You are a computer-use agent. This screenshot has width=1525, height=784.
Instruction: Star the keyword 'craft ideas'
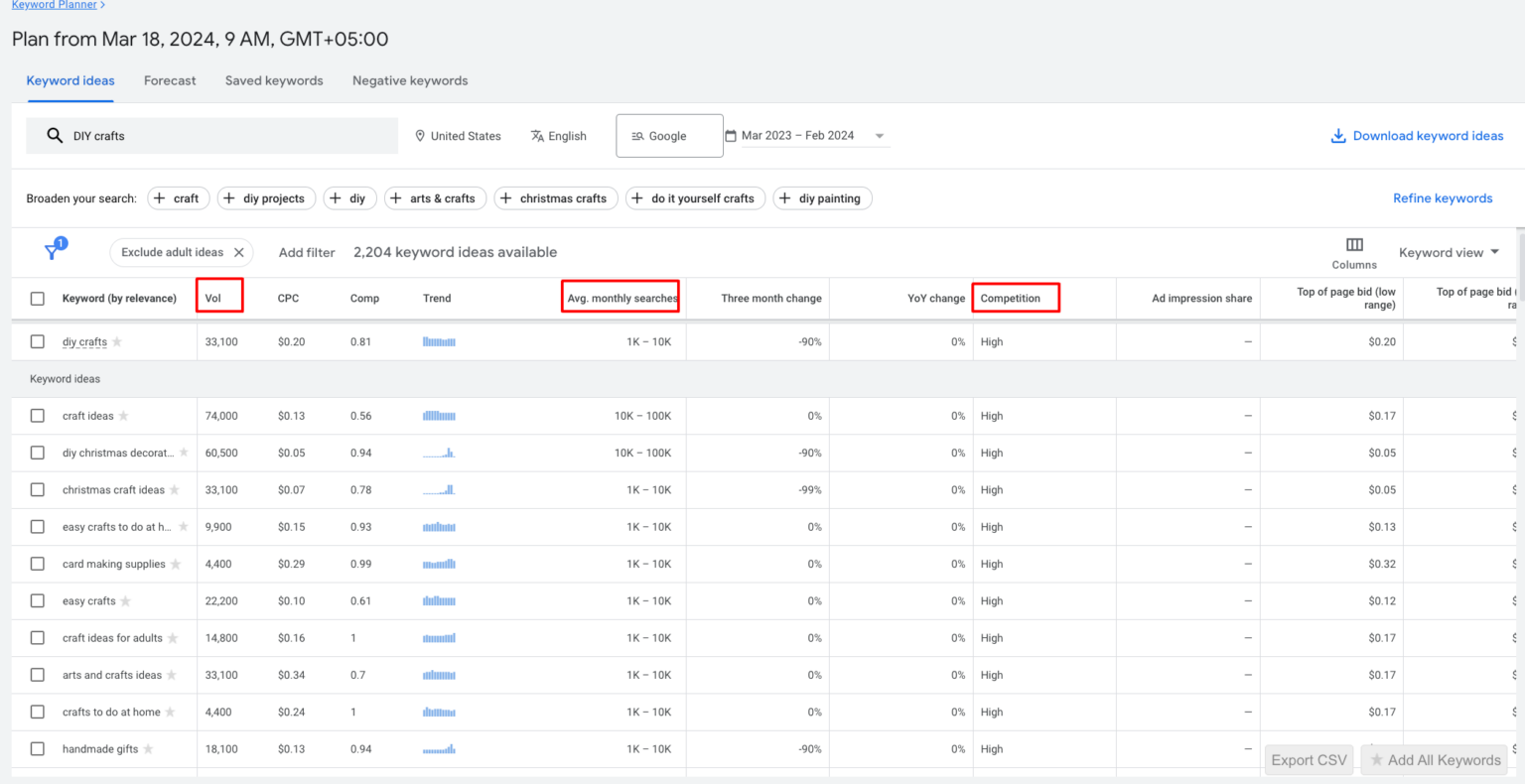pos(123,416)
